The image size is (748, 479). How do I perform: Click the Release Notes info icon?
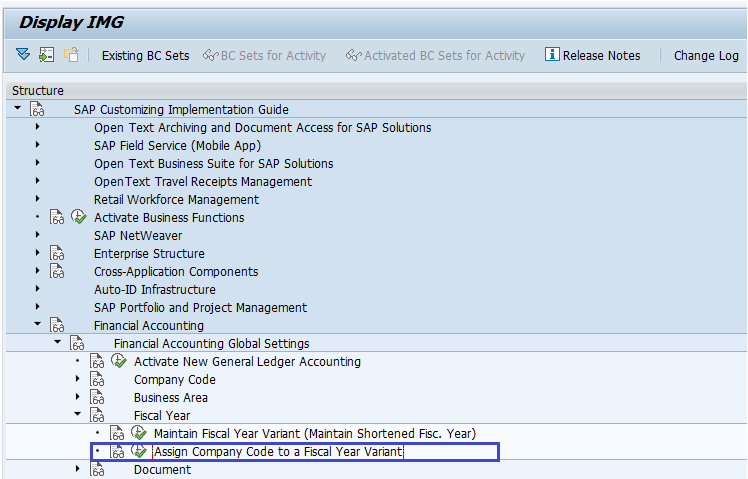click(552, 54)
